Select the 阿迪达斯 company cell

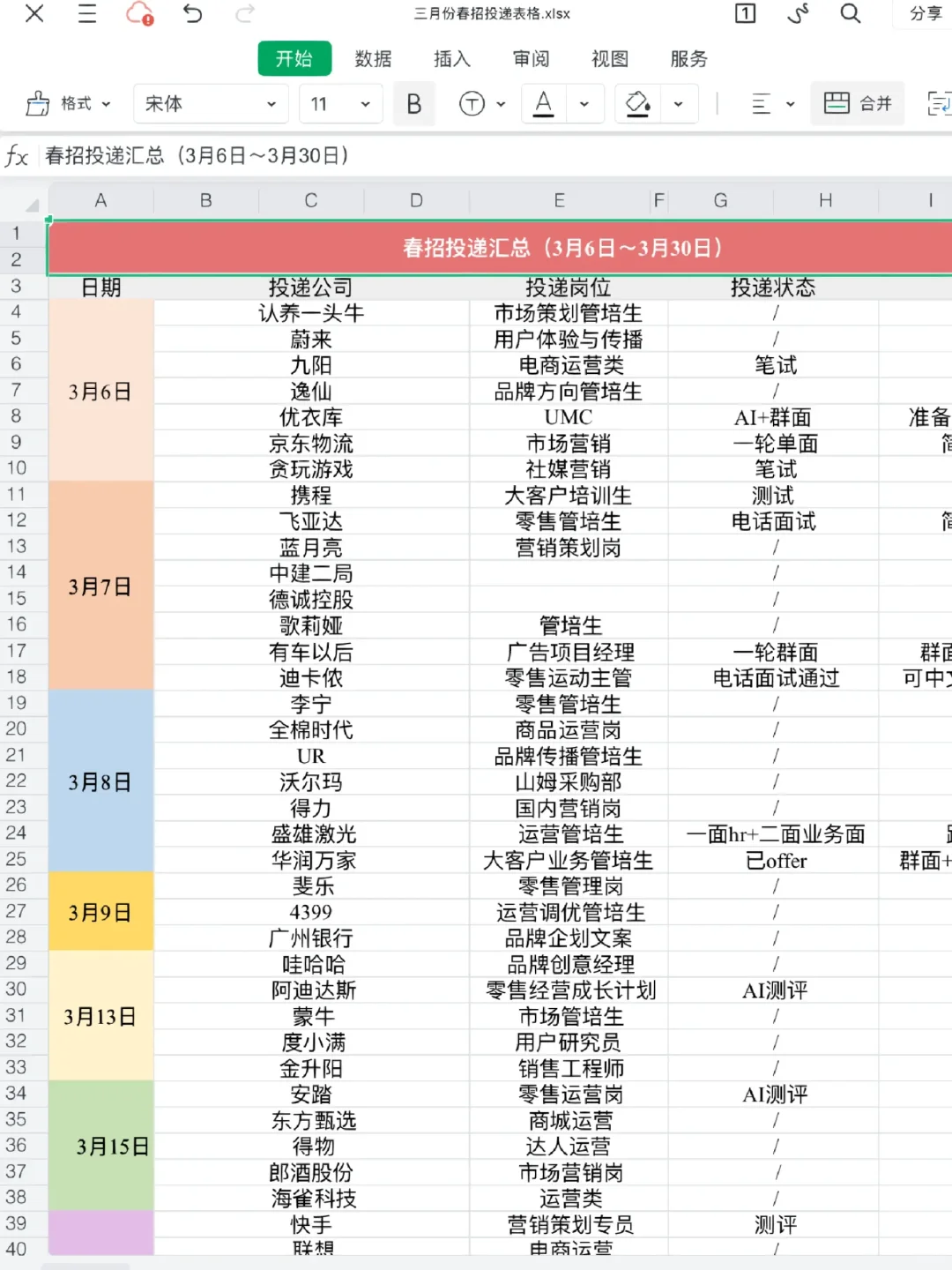click(x=311, y=990)
